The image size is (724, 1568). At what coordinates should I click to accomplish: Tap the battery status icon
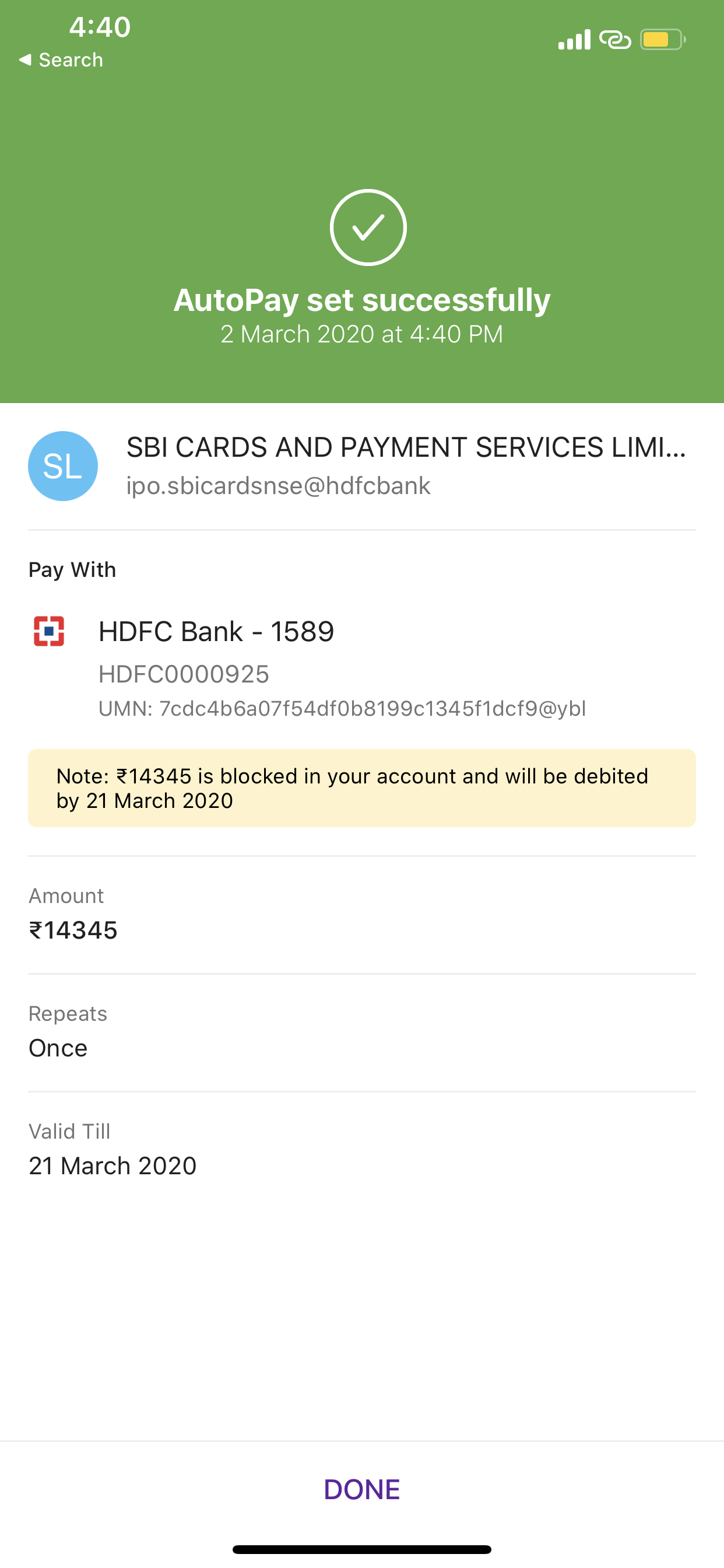(x=663, y=40)
